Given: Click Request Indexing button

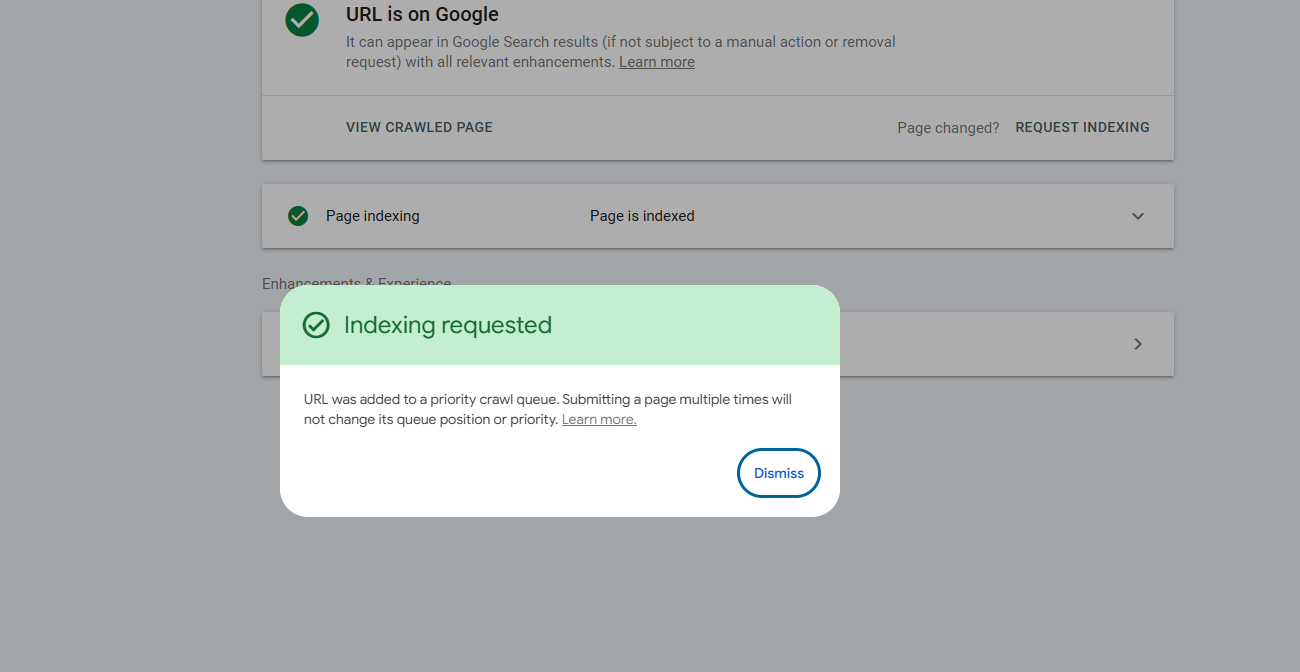Looking at the screenshot, I should click(x=1082, y=127).
